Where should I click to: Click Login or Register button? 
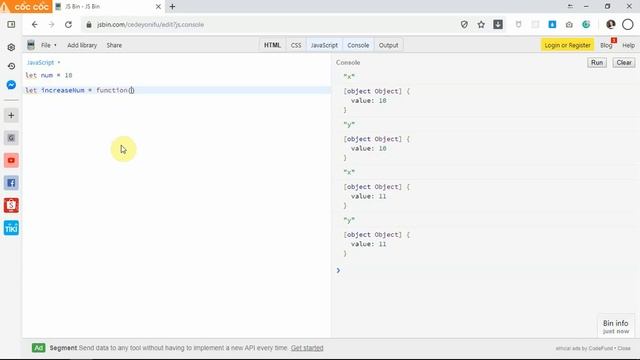tap(567, 45)
